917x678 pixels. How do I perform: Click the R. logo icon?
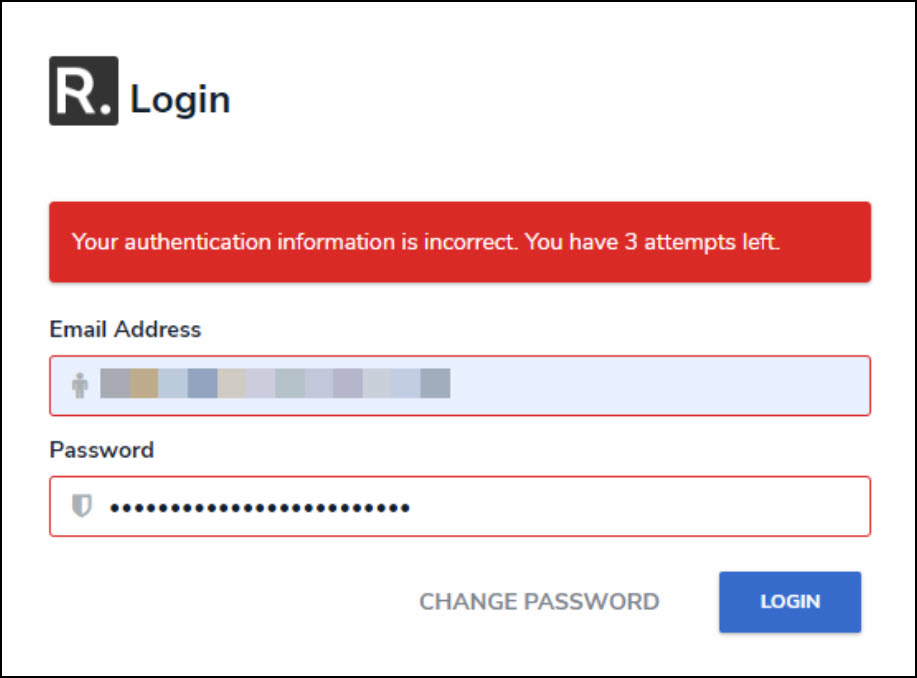tap(83, 91)
